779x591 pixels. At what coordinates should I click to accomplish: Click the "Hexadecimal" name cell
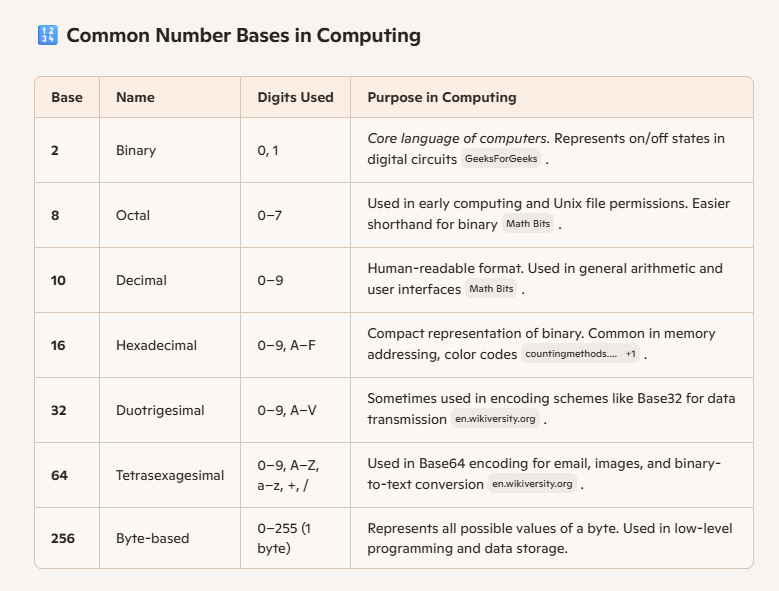(156, 345)
